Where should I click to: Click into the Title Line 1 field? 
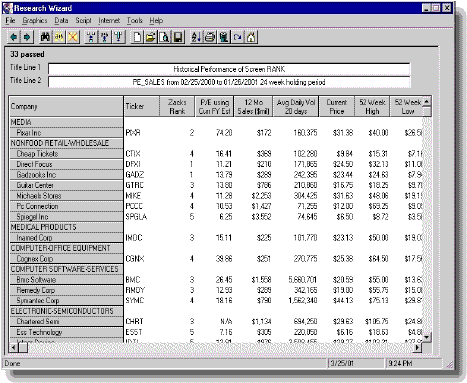click(x=229, y=69)
